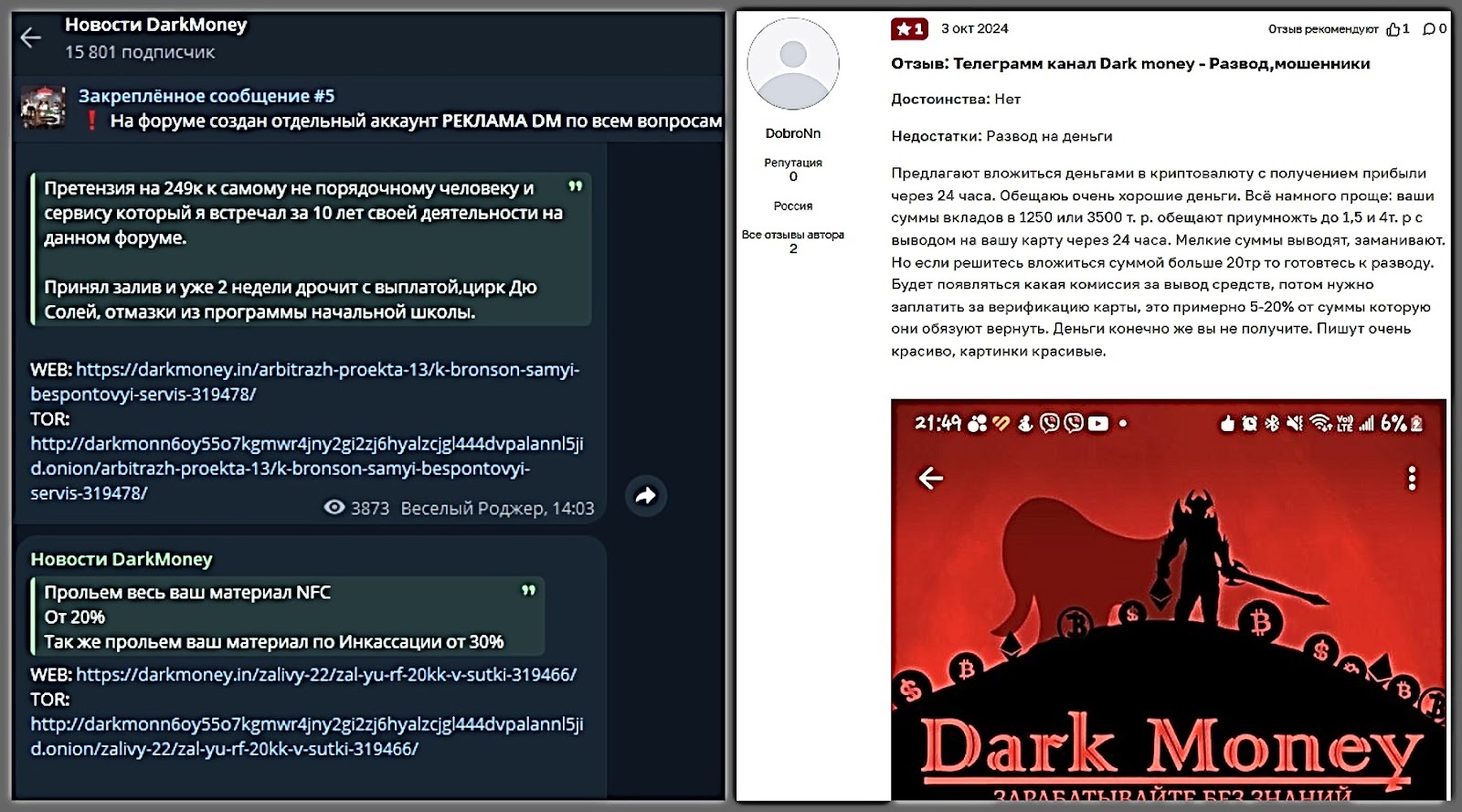Open the three-dot menu in phone screenshot
The width and height of the screenshot is (1462, 812).
[x=1412, y=478]
